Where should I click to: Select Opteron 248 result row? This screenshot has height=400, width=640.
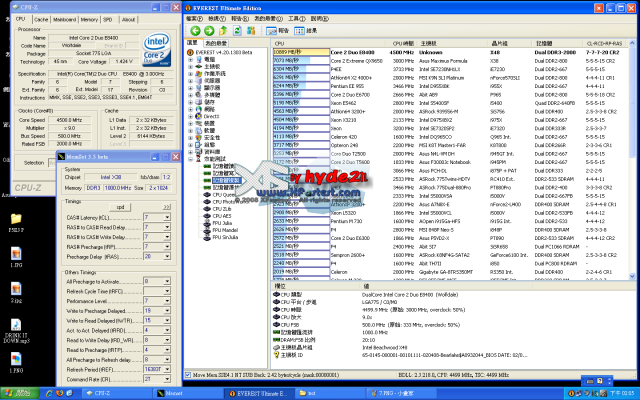coord(449,145)
